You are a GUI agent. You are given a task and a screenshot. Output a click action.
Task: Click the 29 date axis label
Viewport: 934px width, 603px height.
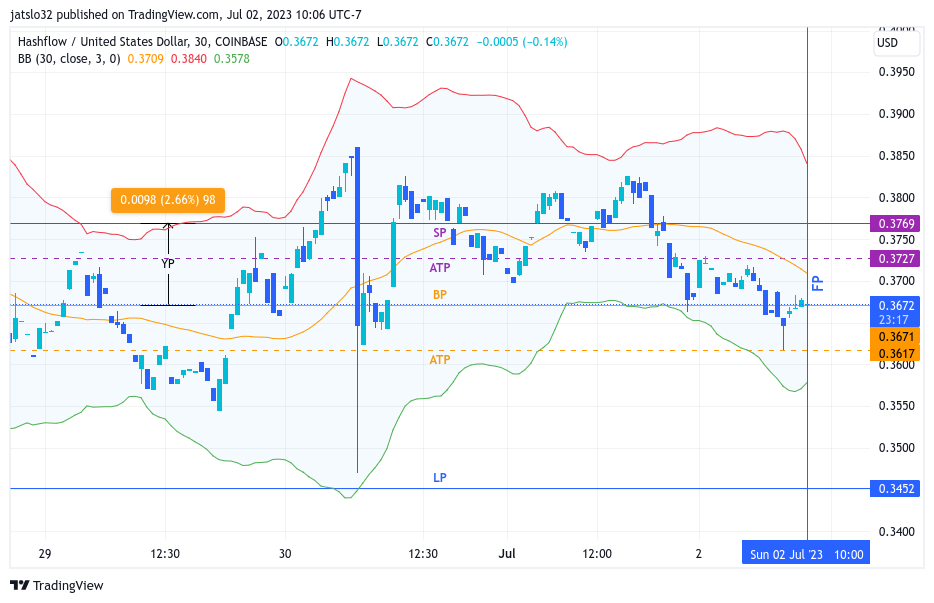point(45,554)
